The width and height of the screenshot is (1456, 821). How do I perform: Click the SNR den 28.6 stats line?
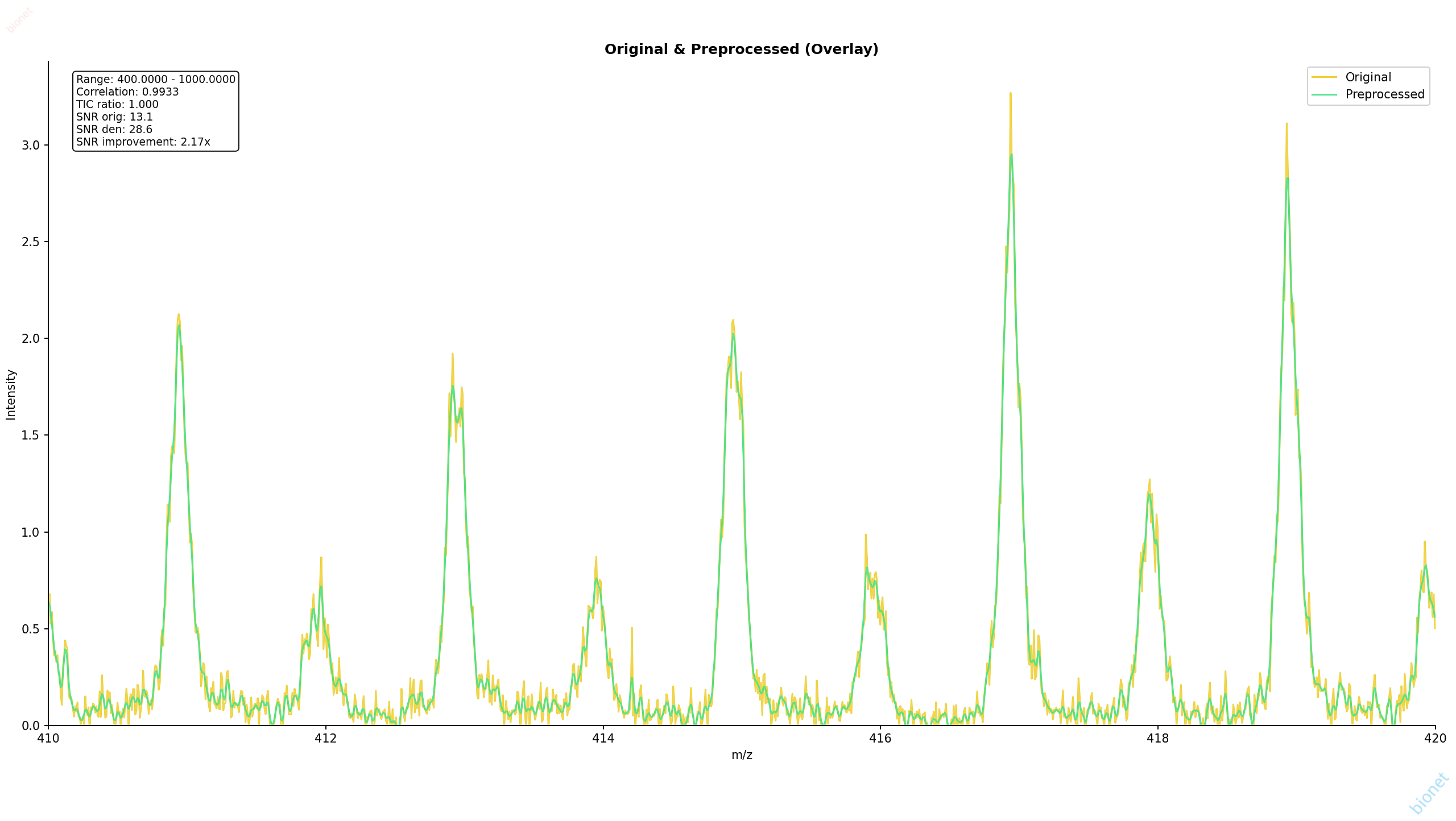114,129
